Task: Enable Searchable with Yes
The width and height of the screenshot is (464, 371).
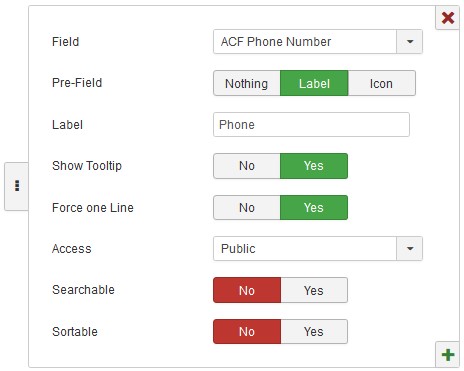Action: [x=314, y=290]
